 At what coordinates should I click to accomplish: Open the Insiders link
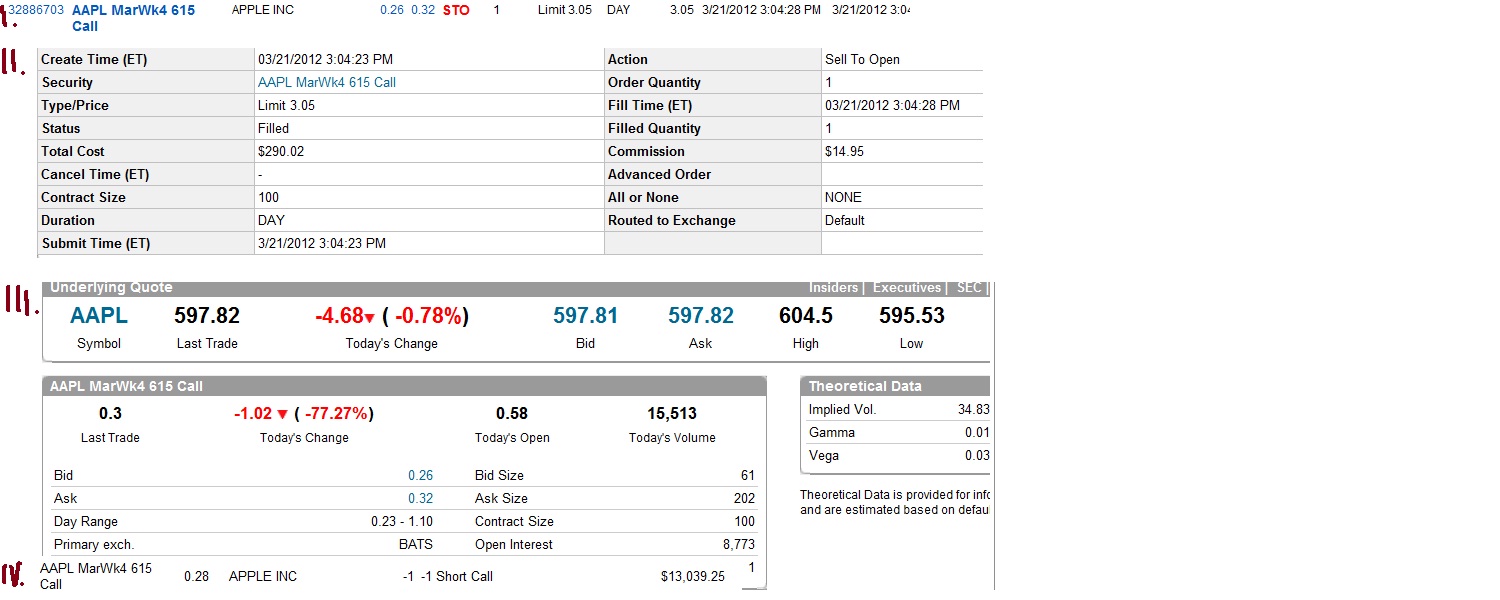click(833, 288)
